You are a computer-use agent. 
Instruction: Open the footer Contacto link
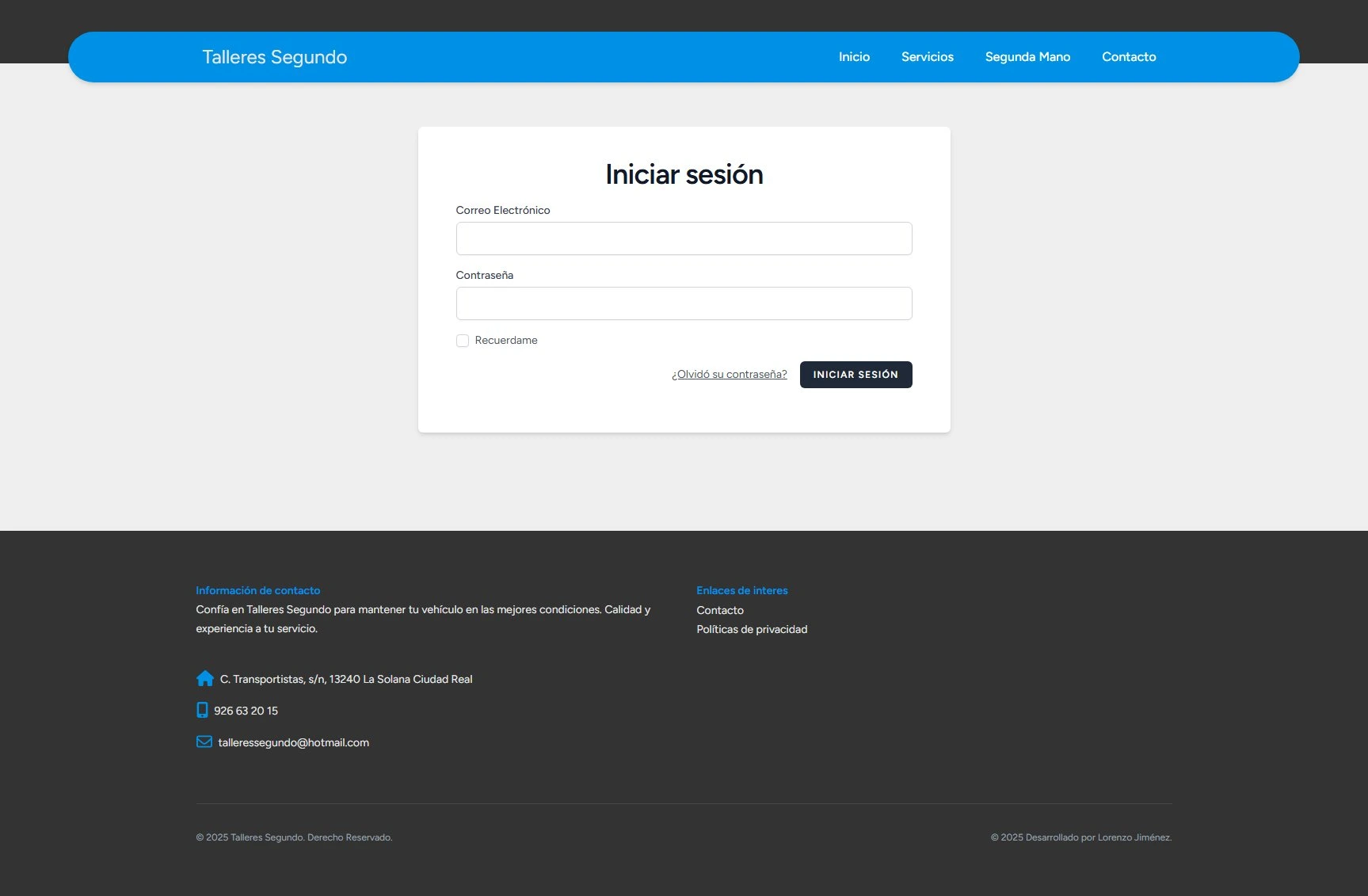click(x=720, y=610)
